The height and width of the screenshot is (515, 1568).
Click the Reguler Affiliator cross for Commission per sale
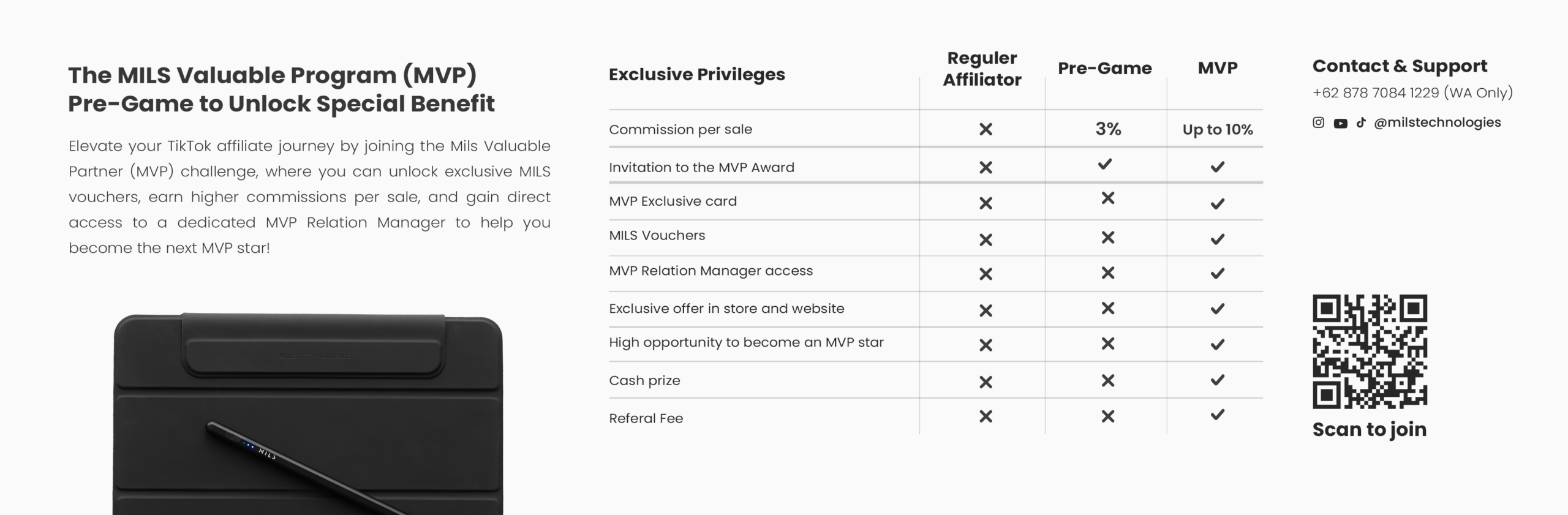click(x=986, y=129)
